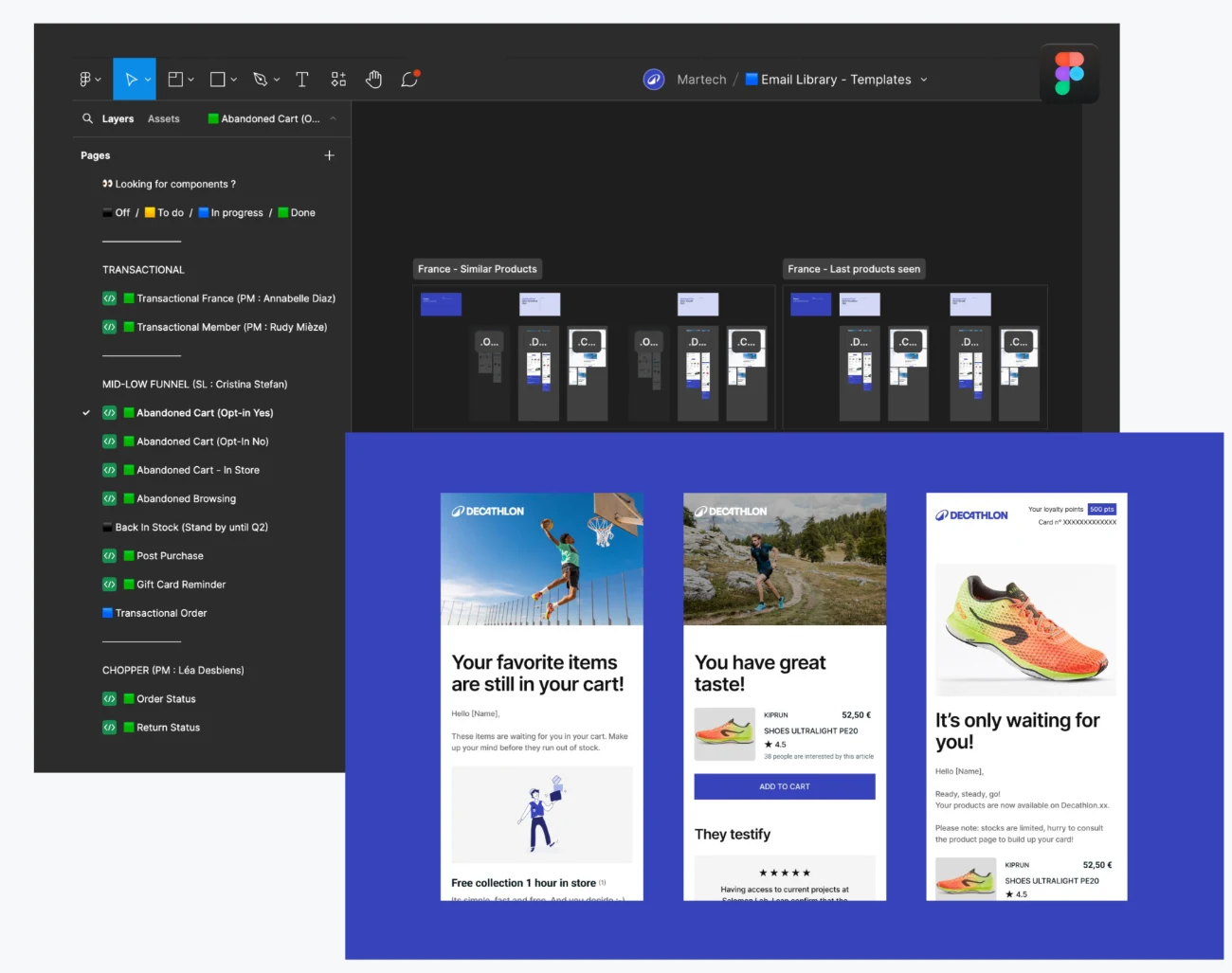The image size is (1232, 973).
Task: Select the Abandoned Cart (Opt-in Yes) page
Action: [205, 413]
